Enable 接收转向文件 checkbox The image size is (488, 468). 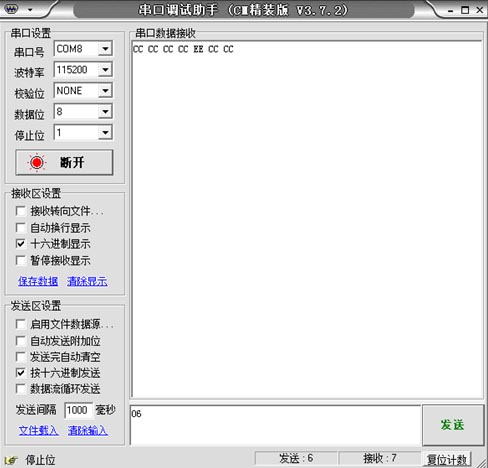21,211
